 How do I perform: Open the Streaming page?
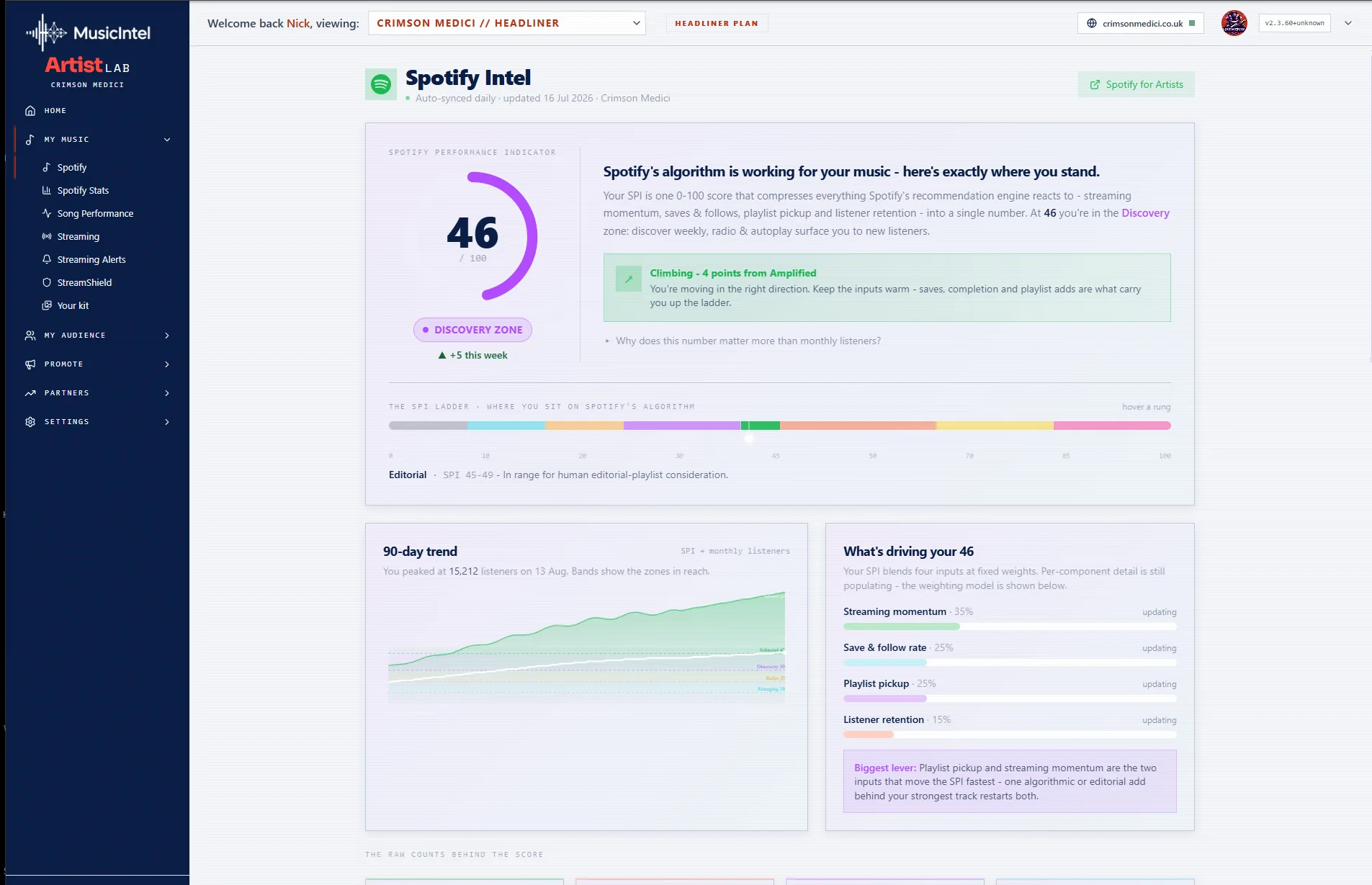click(x=79, y=236)
